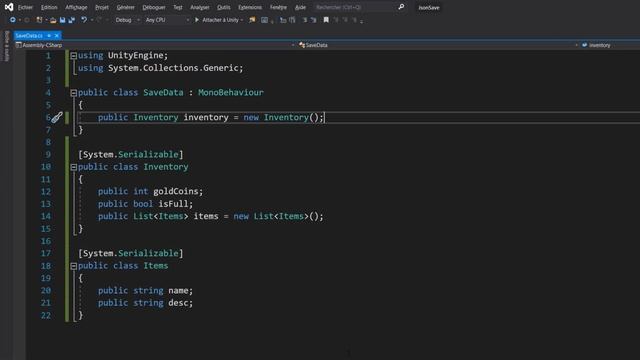The width and height of the screenshot is (640, 360).
Task: Open the Projet menu
Action: [102, 7]
